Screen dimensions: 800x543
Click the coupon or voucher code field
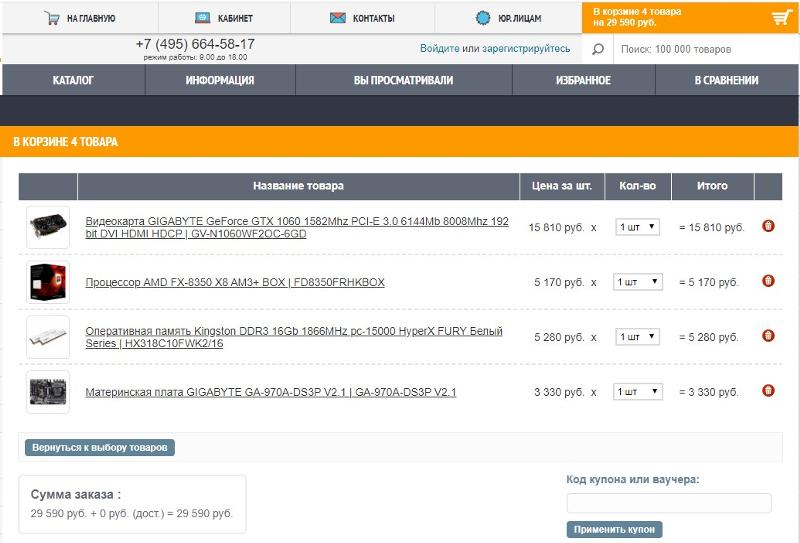(x=669, y=503)
